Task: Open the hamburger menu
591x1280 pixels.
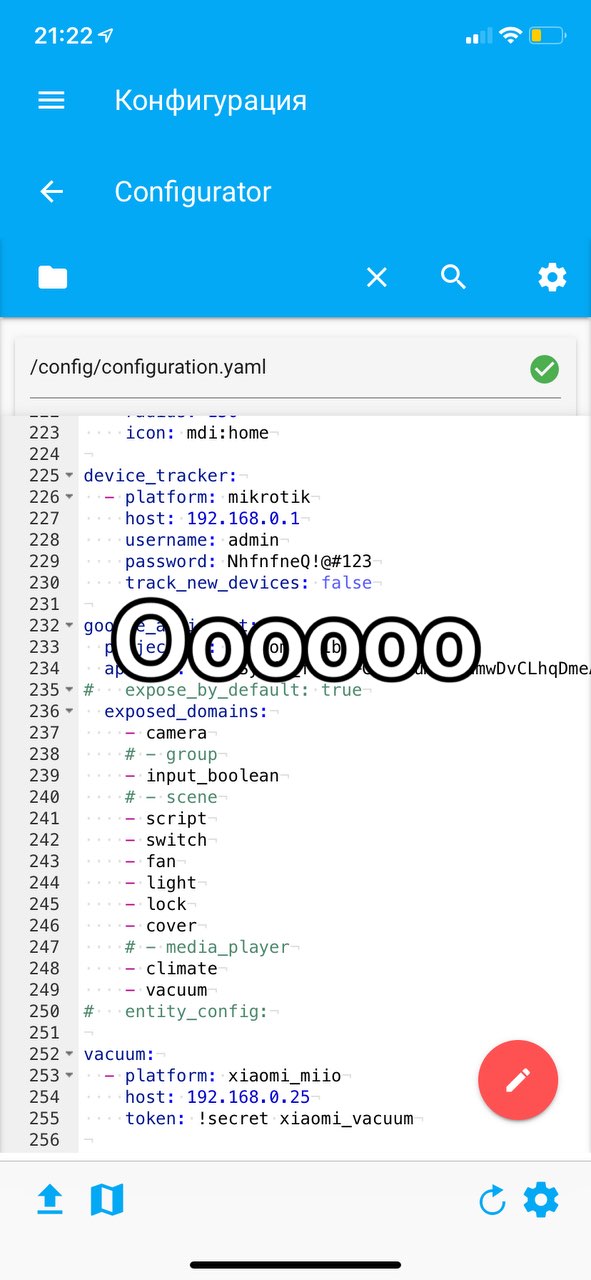Action: coord(51,101)
